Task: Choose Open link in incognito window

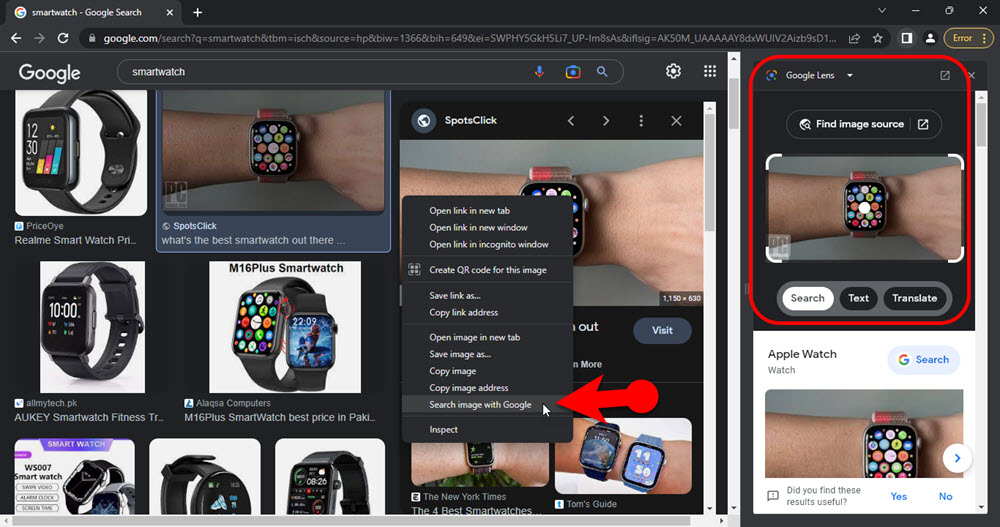Action: 487,244
